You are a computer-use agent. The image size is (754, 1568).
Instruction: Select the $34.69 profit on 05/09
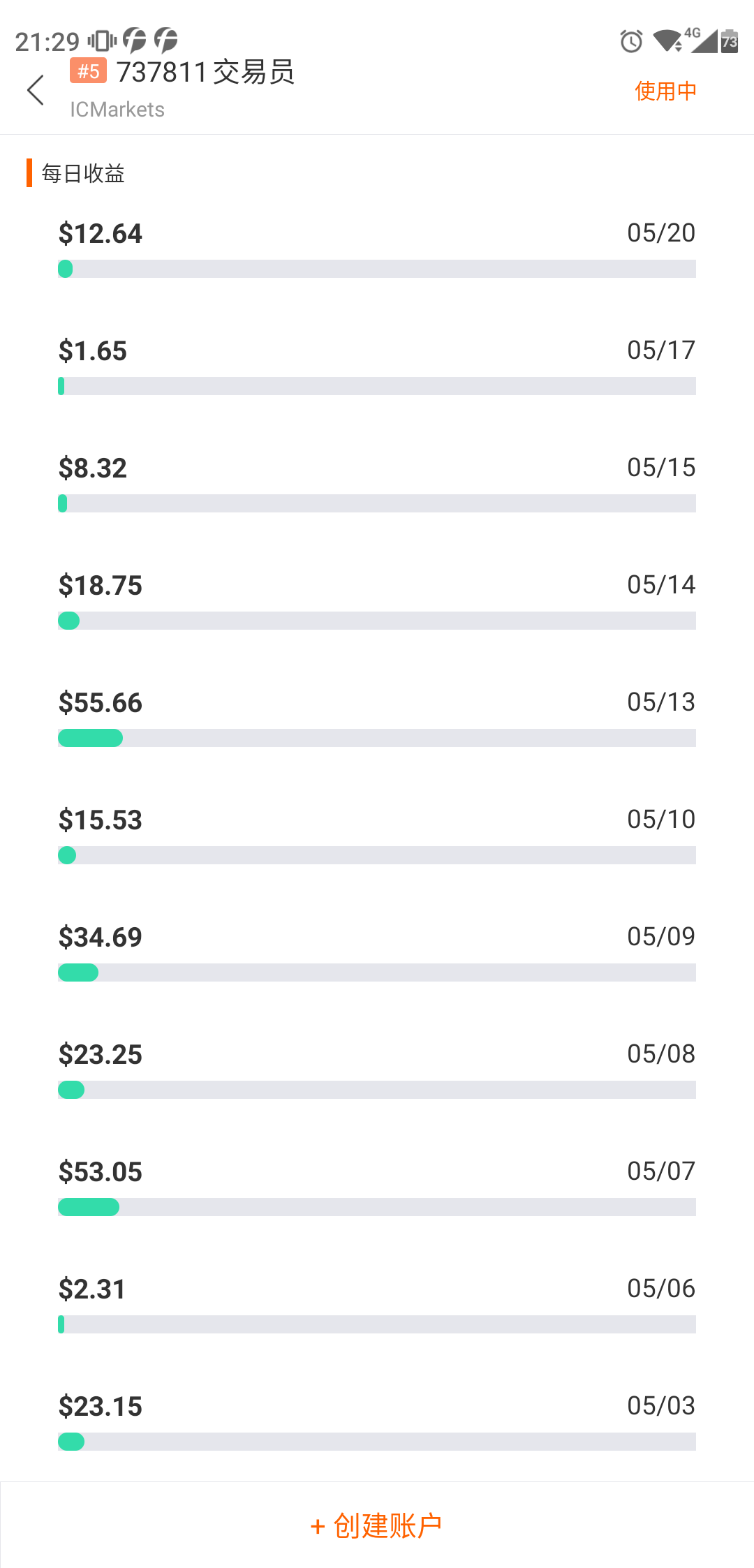click(101, 938)
